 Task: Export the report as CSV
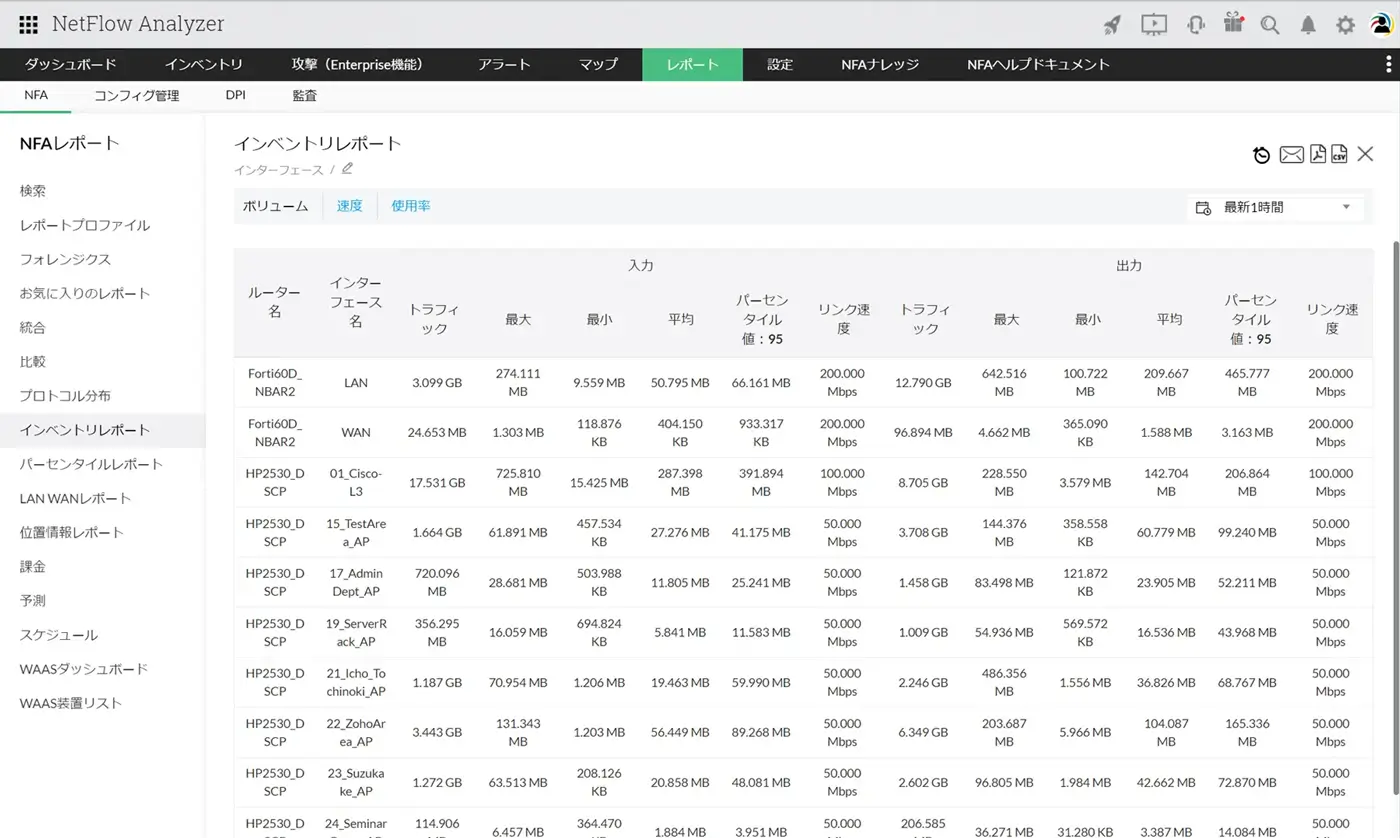click(1339, 154)
